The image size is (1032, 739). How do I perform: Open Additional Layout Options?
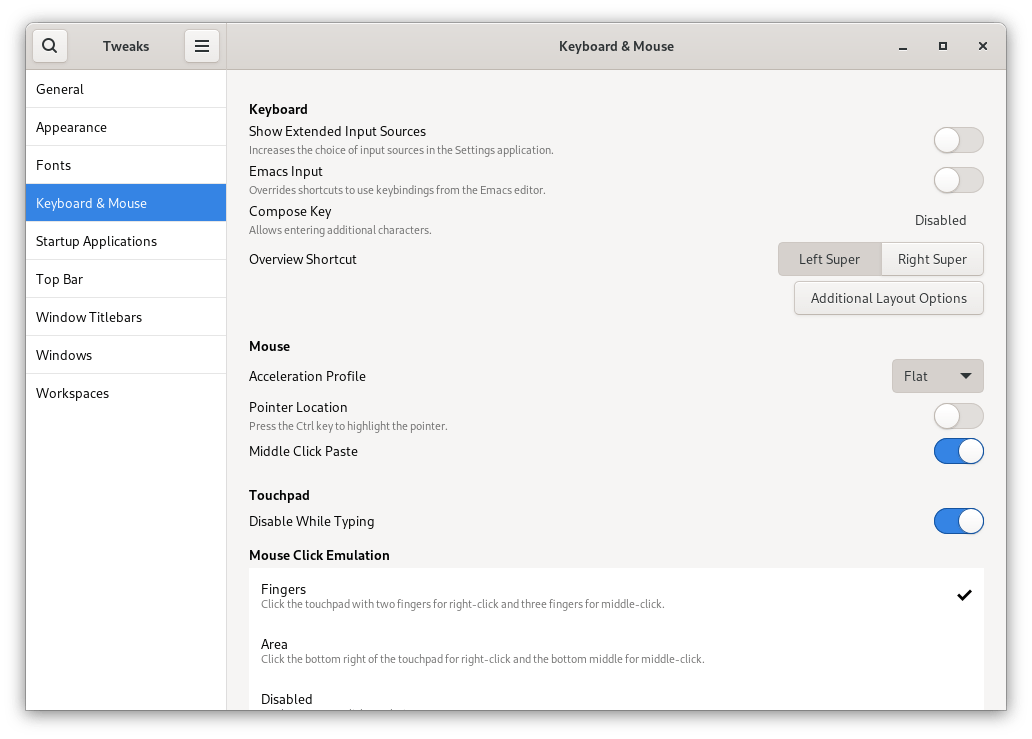pyautogui.click(x=888, y=298)
